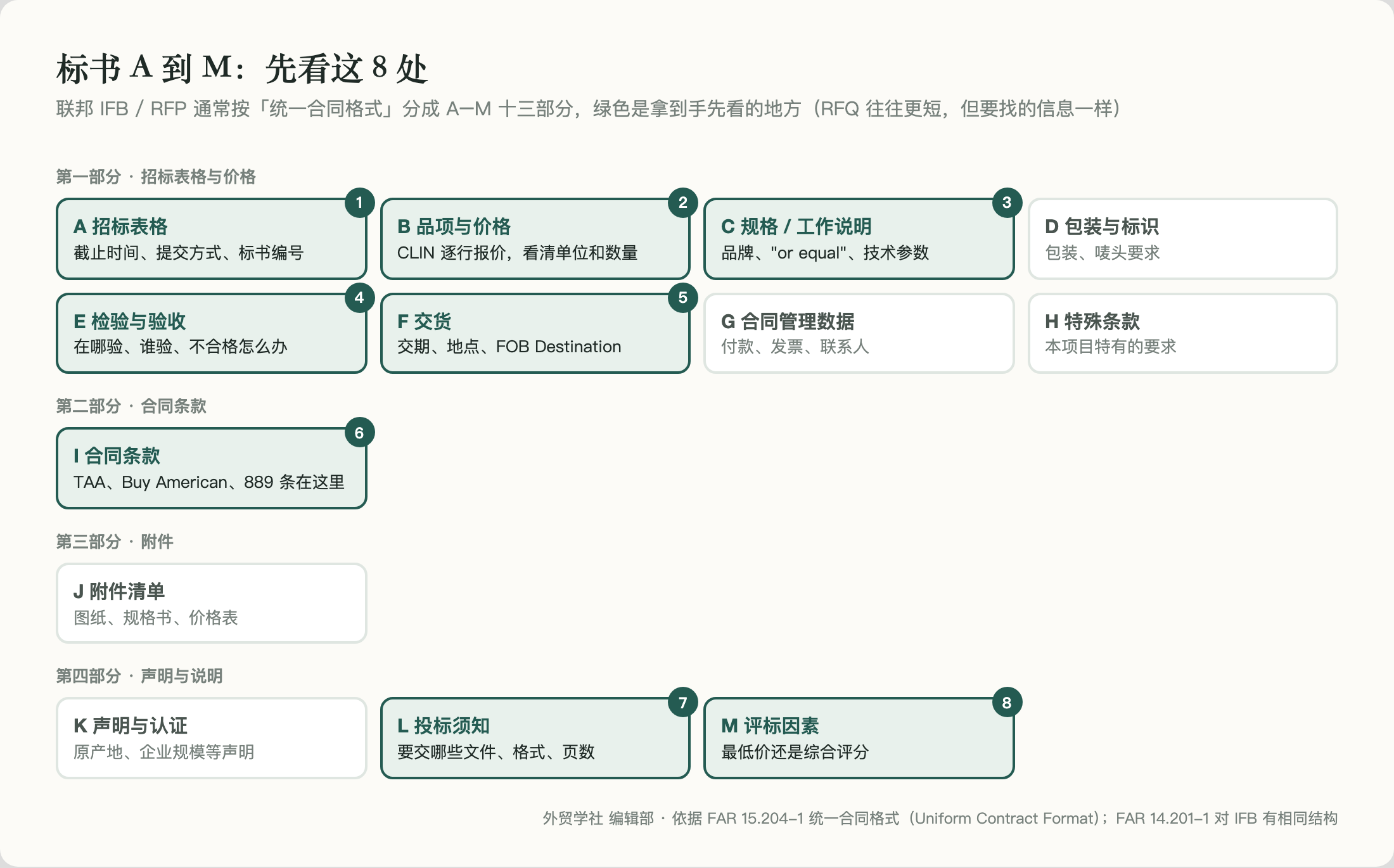Click the "D 包装与标识" card

pyautogui.click(x=1183, y=239)
